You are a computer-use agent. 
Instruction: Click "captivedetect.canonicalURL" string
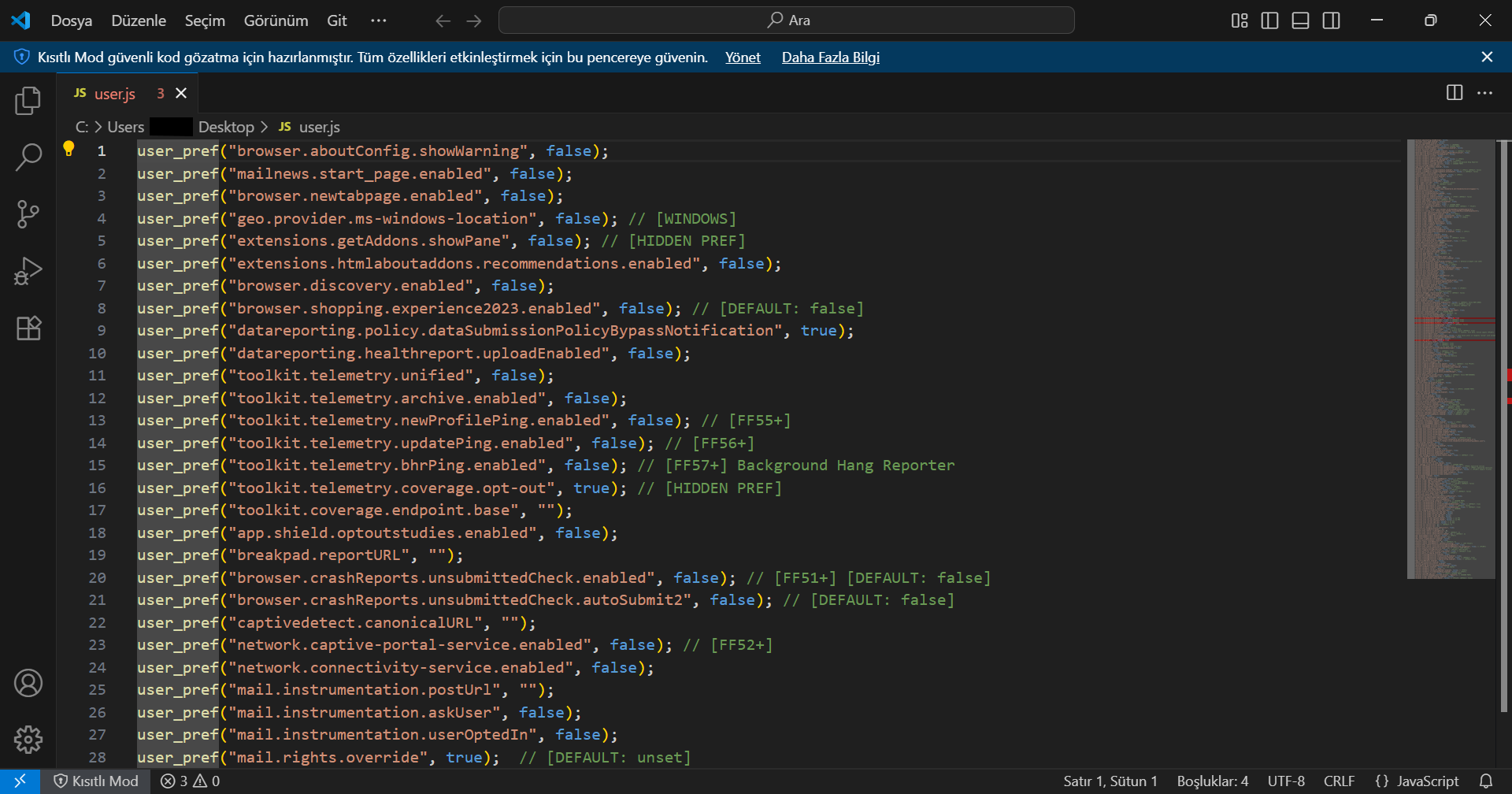[x=355, y=622]
